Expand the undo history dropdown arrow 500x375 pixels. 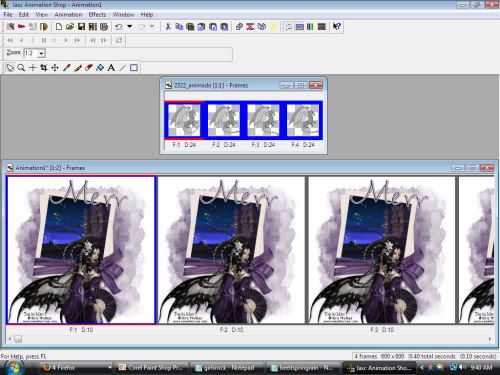[x=130, y=27]
